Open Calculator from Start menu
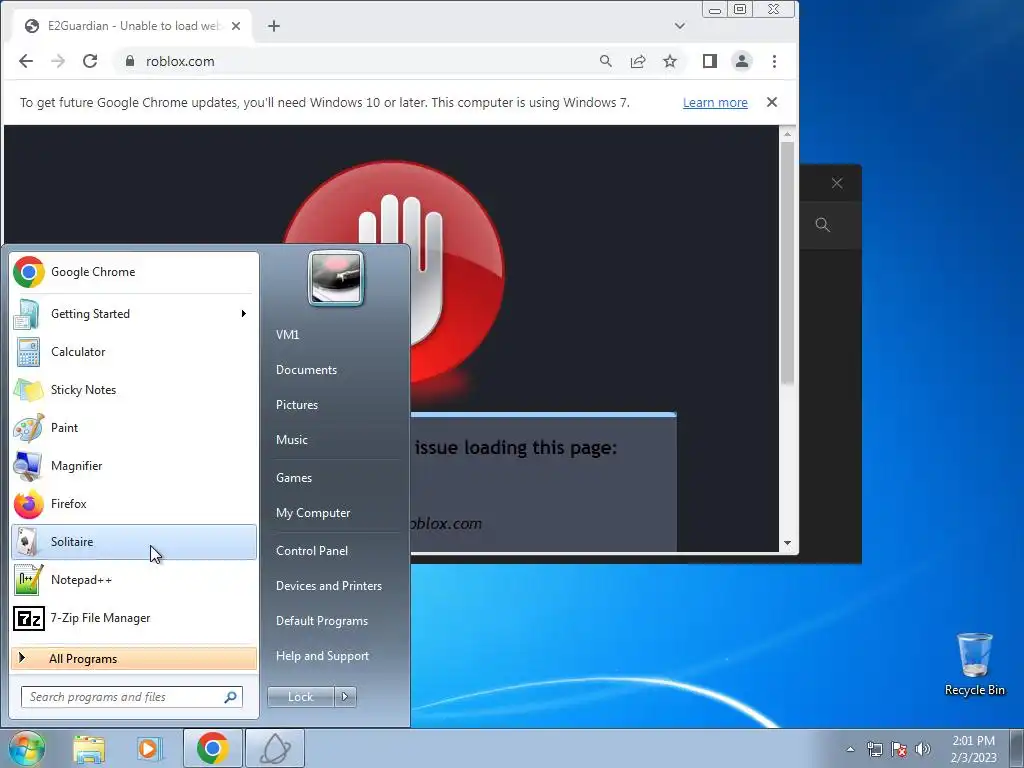Viewport: 1024px width, 768px height. click(134, 351)
